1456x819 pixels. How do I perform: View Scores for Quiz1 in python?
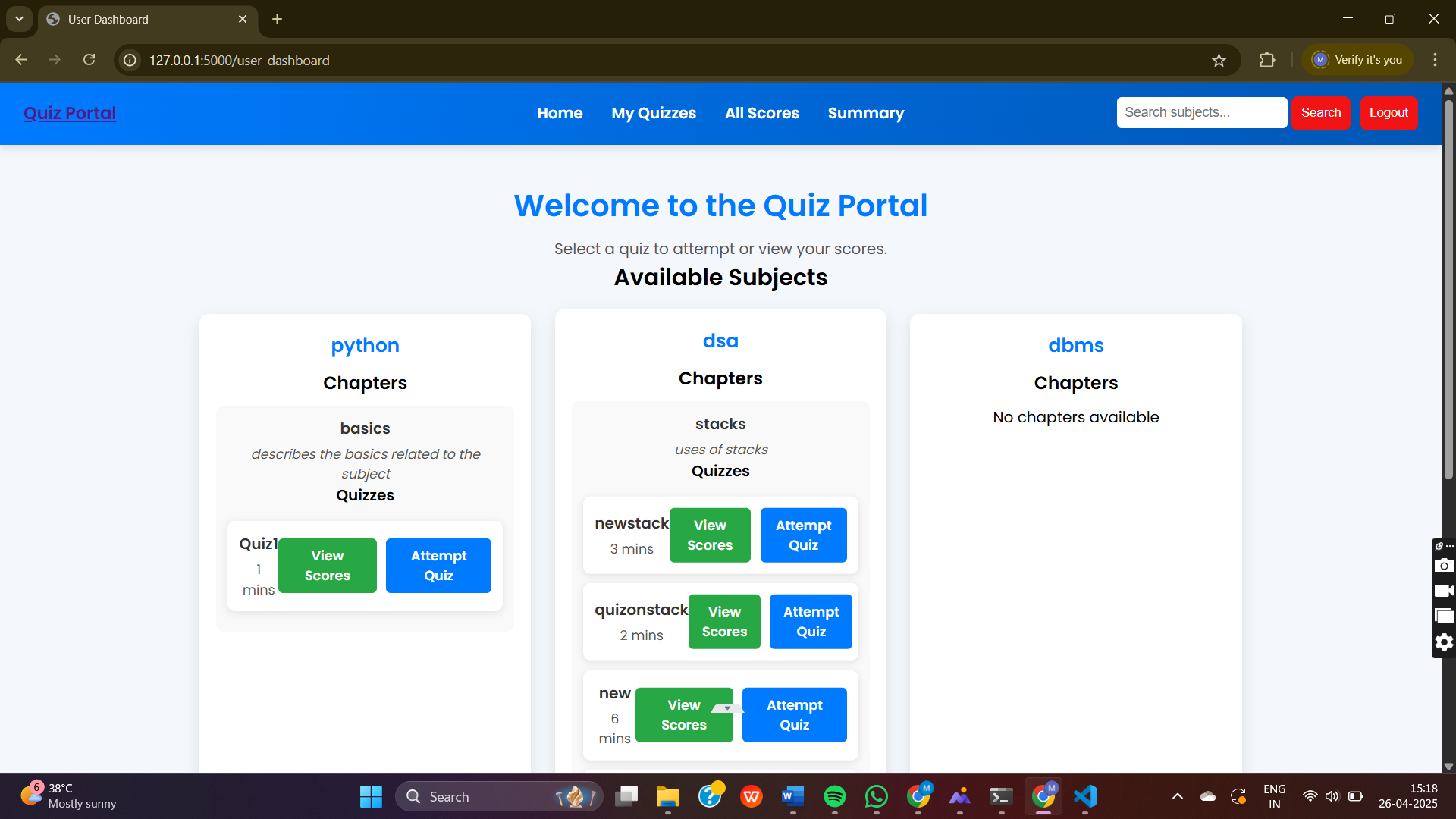327,566
